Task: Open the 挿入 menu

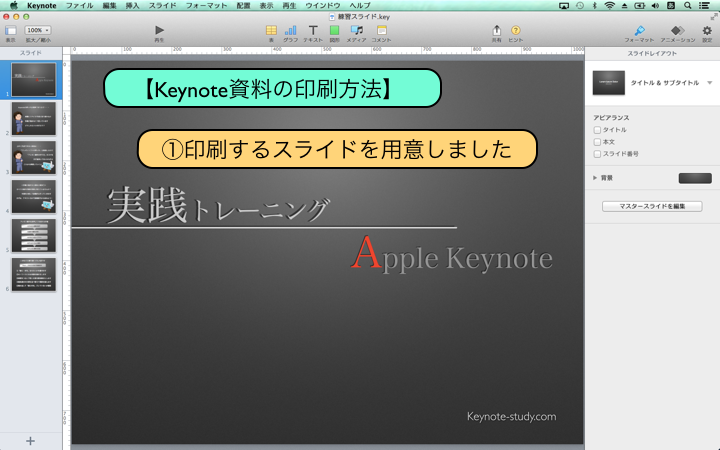Action: click(132, 6)
